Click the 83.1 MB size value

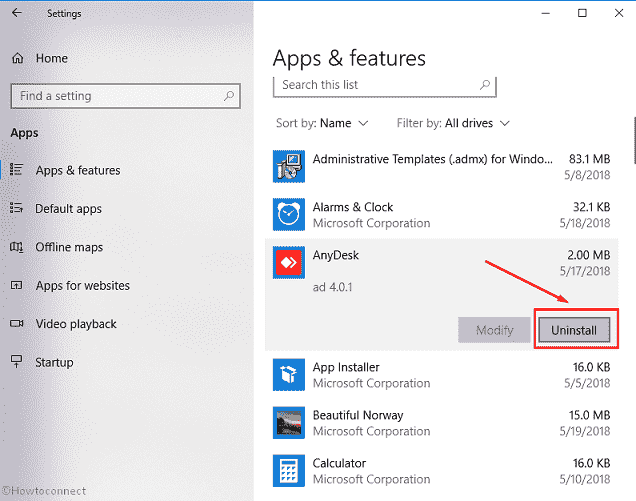click(x=589, y=159)
